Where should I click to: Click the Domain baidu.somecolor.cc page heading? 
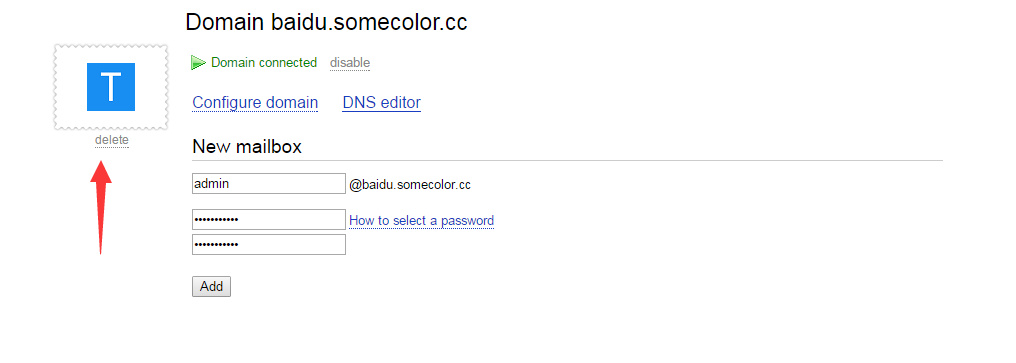(x=326, y=22)
